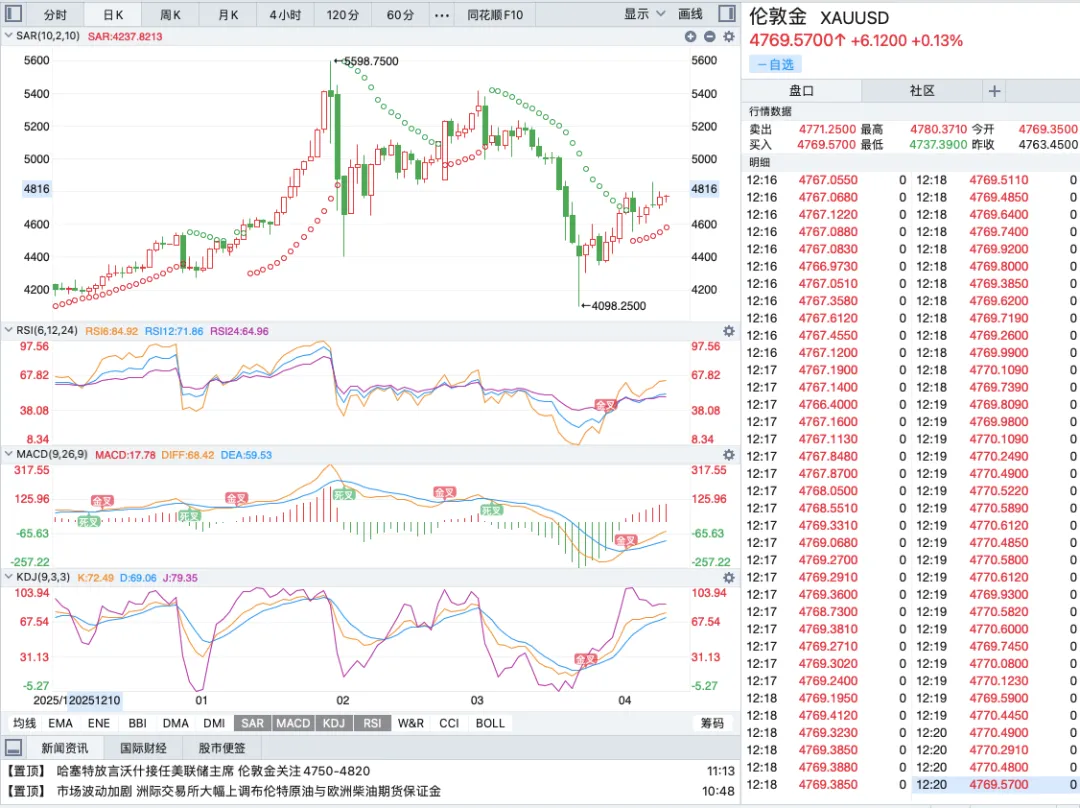The image size is (1080, 808).
Task: Click the zoom-in plus icon on SAR chart
Action: click(690, 36)
